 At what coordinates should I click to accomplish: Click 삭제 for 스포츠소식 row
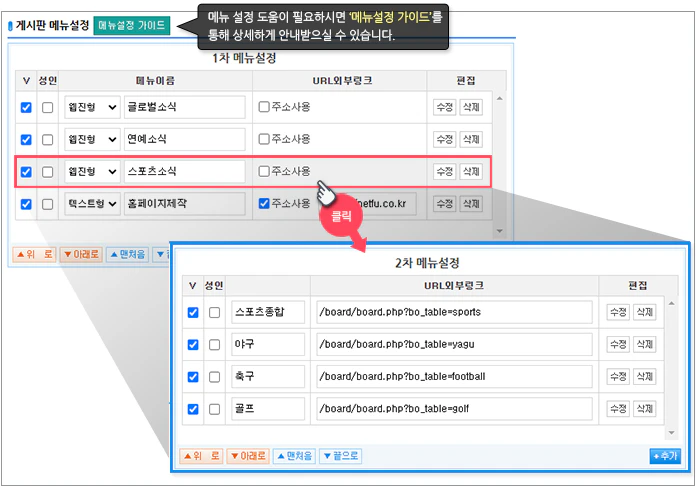point(471,171)
